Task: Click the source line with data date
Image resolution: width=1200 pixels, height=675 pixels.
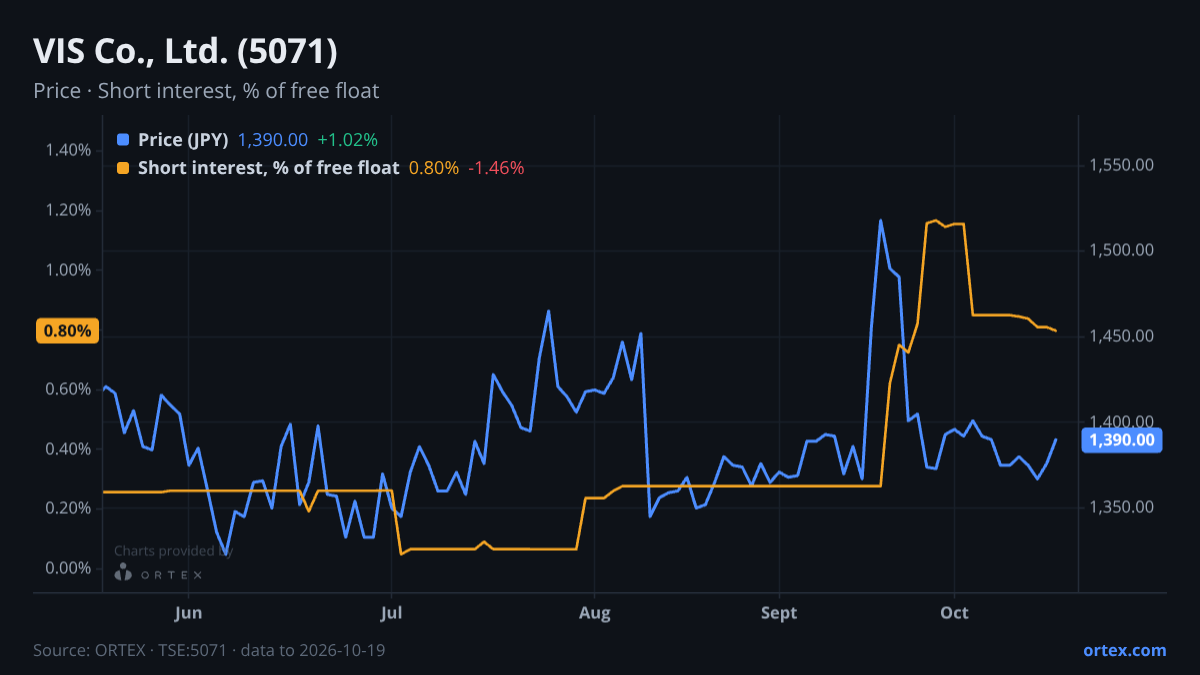Action: click(209, 650)
